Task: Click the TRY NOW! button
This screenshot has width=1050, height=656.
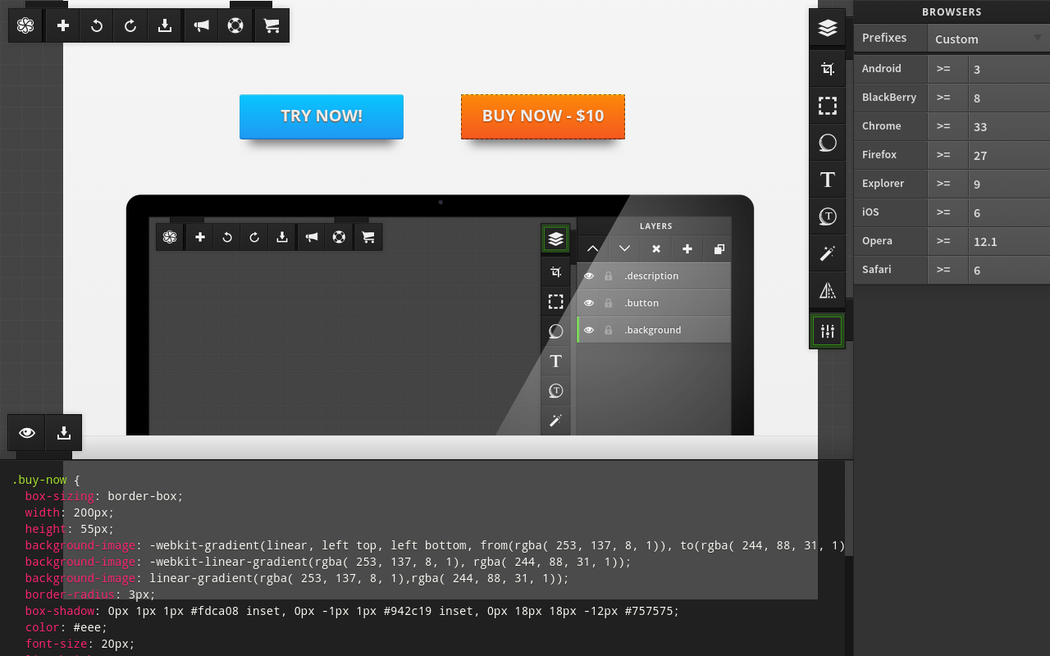Action: pos(321,116)
